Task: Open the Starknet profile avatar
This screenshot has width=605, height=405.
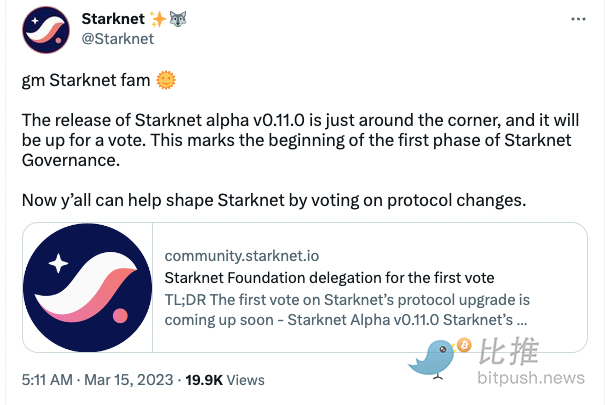Action: [46, 29]
